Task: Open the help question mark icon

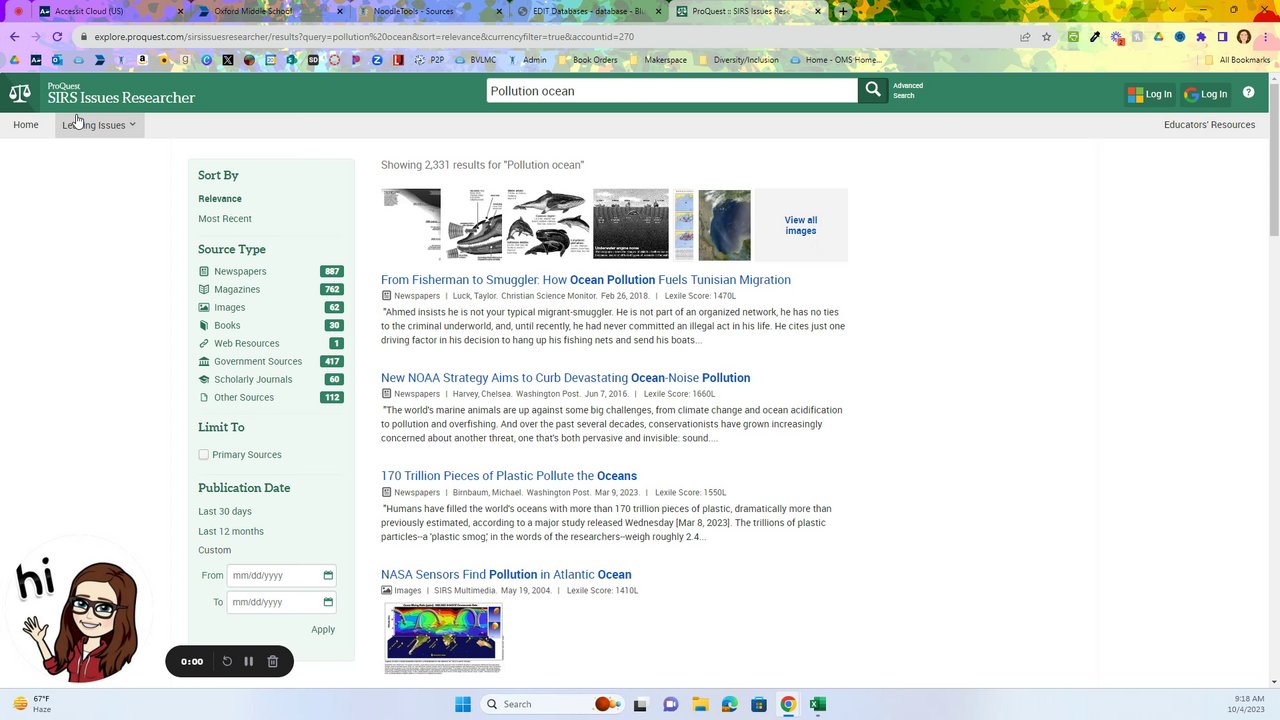Action: (1248, 93)
